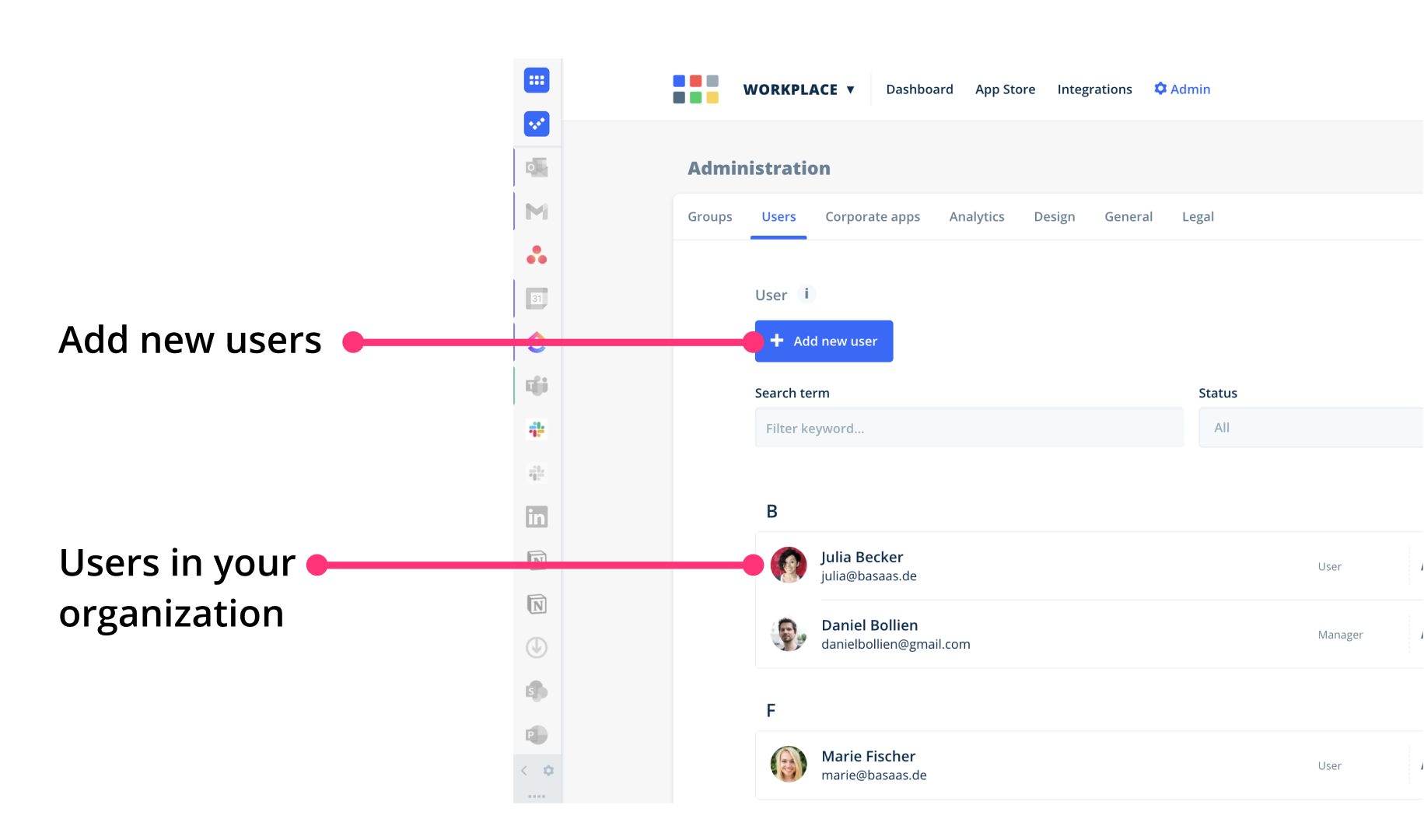Screen dimensions: 1424x840
Task: Click the Add new user button
Action: pos(824,341)
